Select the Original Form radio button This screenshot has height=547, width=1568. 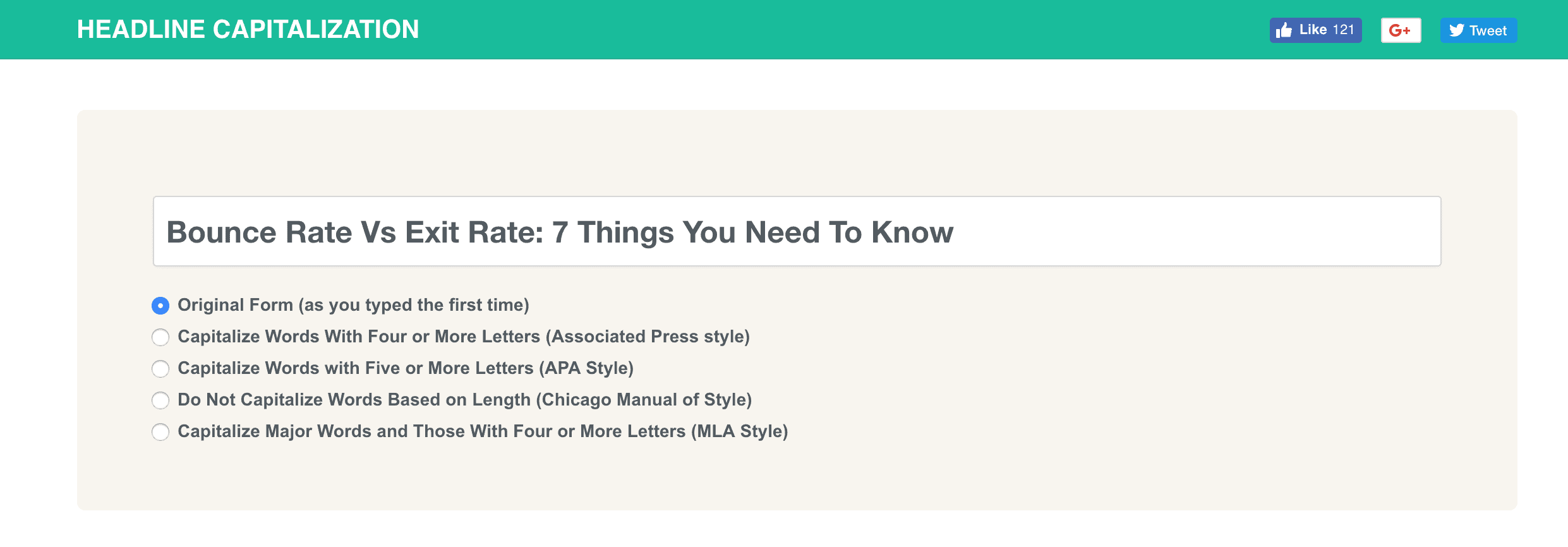pos(160,306)
